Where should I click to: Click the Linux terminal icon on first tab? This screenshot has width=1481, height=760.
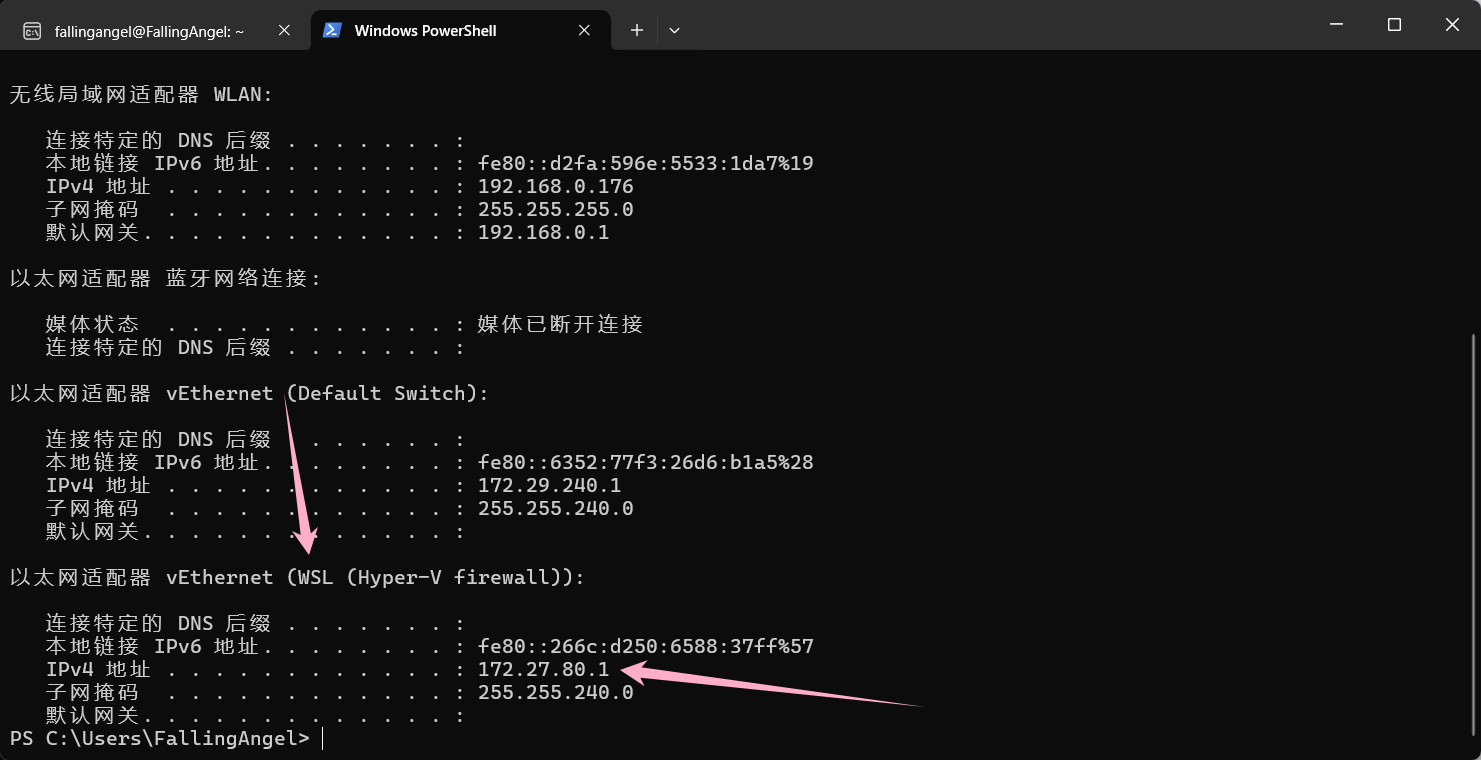(32, 31)
